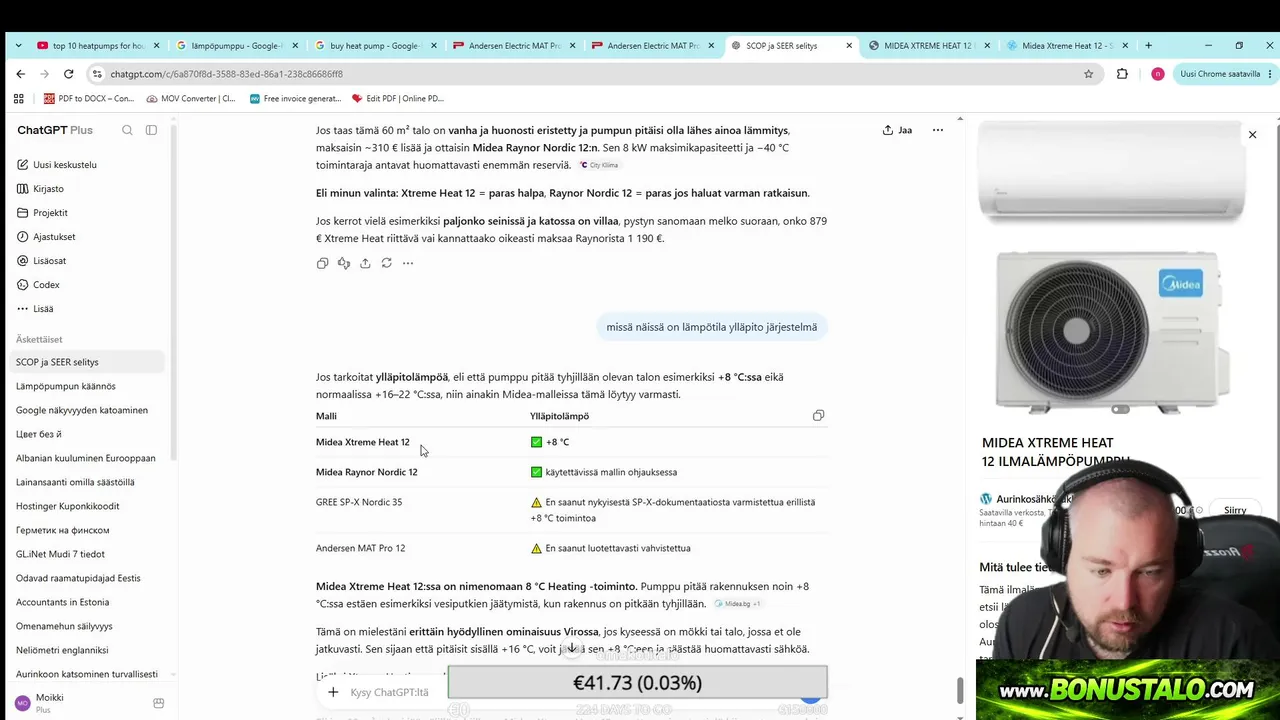The image size is (1280, 720).
Task: Open the Chrome profile avatar
Action: click(x=1157, y=74)
